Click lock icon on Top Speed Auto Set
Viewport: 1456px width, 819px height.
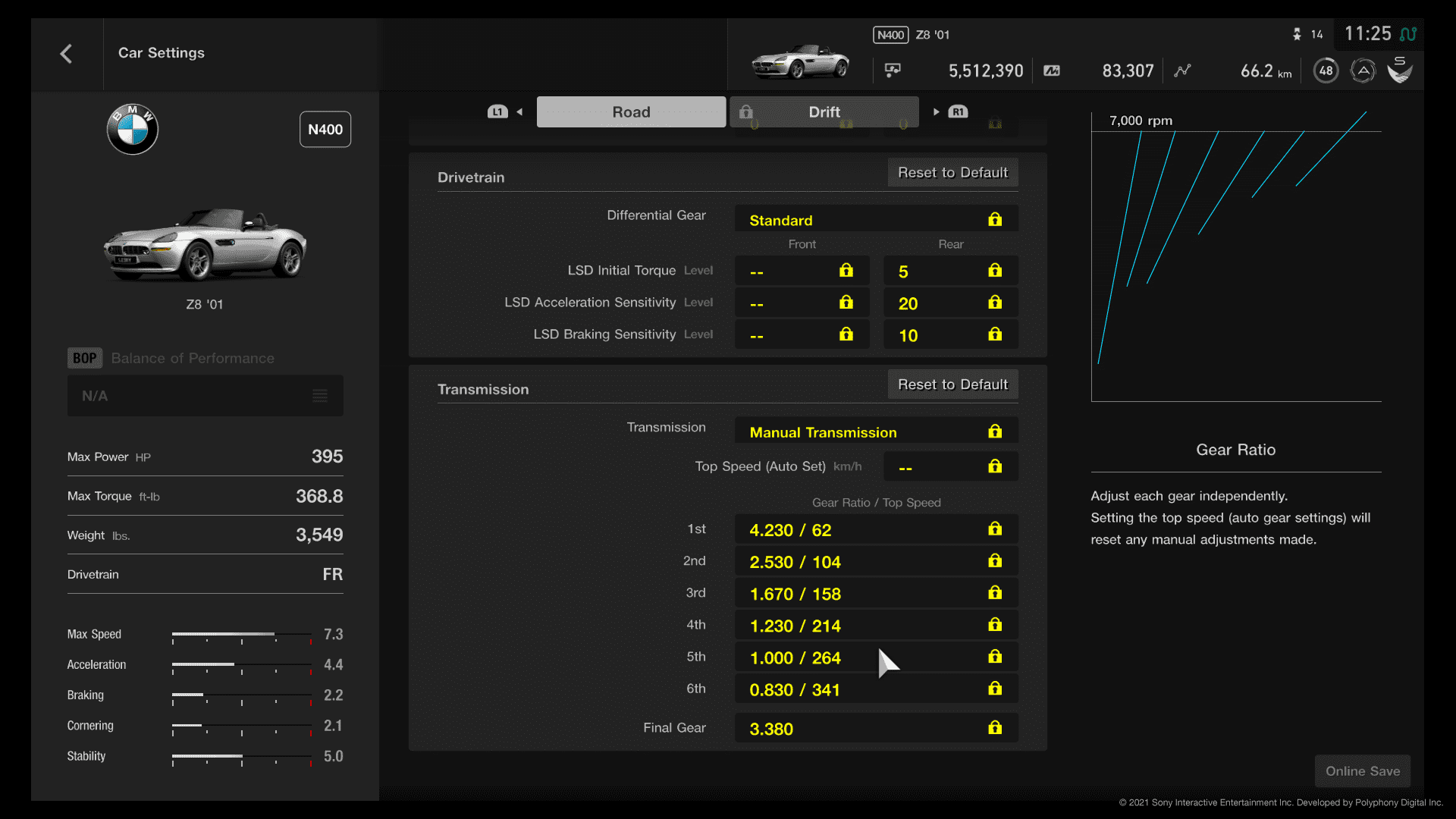pyautogui.click(x=995, y=466)
